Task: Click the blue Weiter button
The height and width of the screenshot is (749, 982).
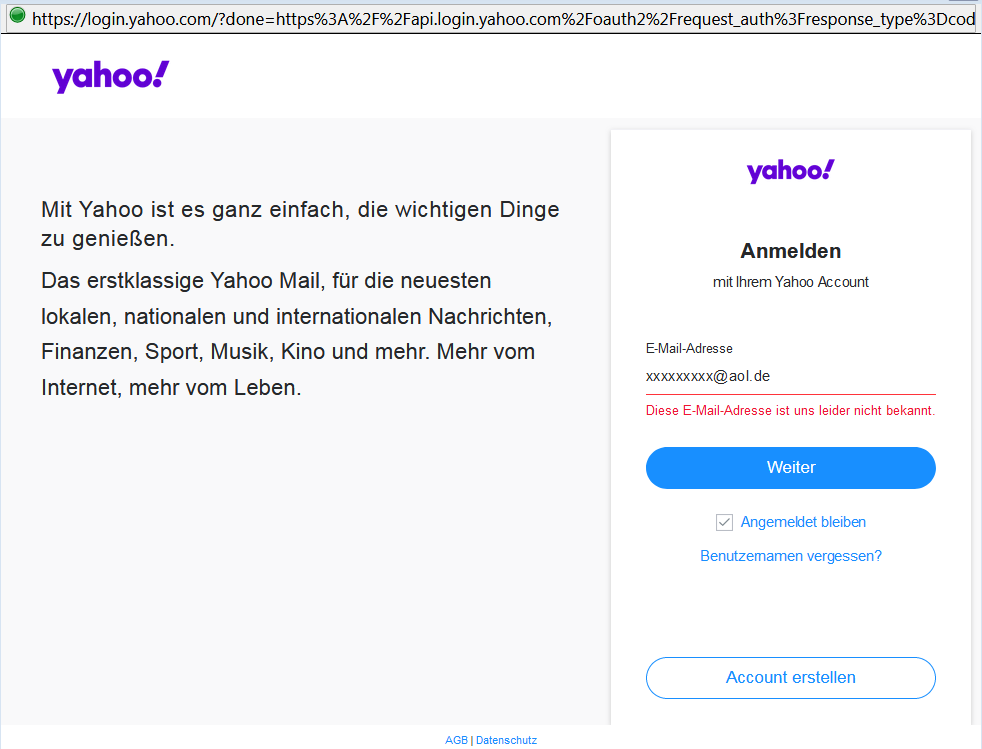Action: pyautogui.click(x=790, y=468)
